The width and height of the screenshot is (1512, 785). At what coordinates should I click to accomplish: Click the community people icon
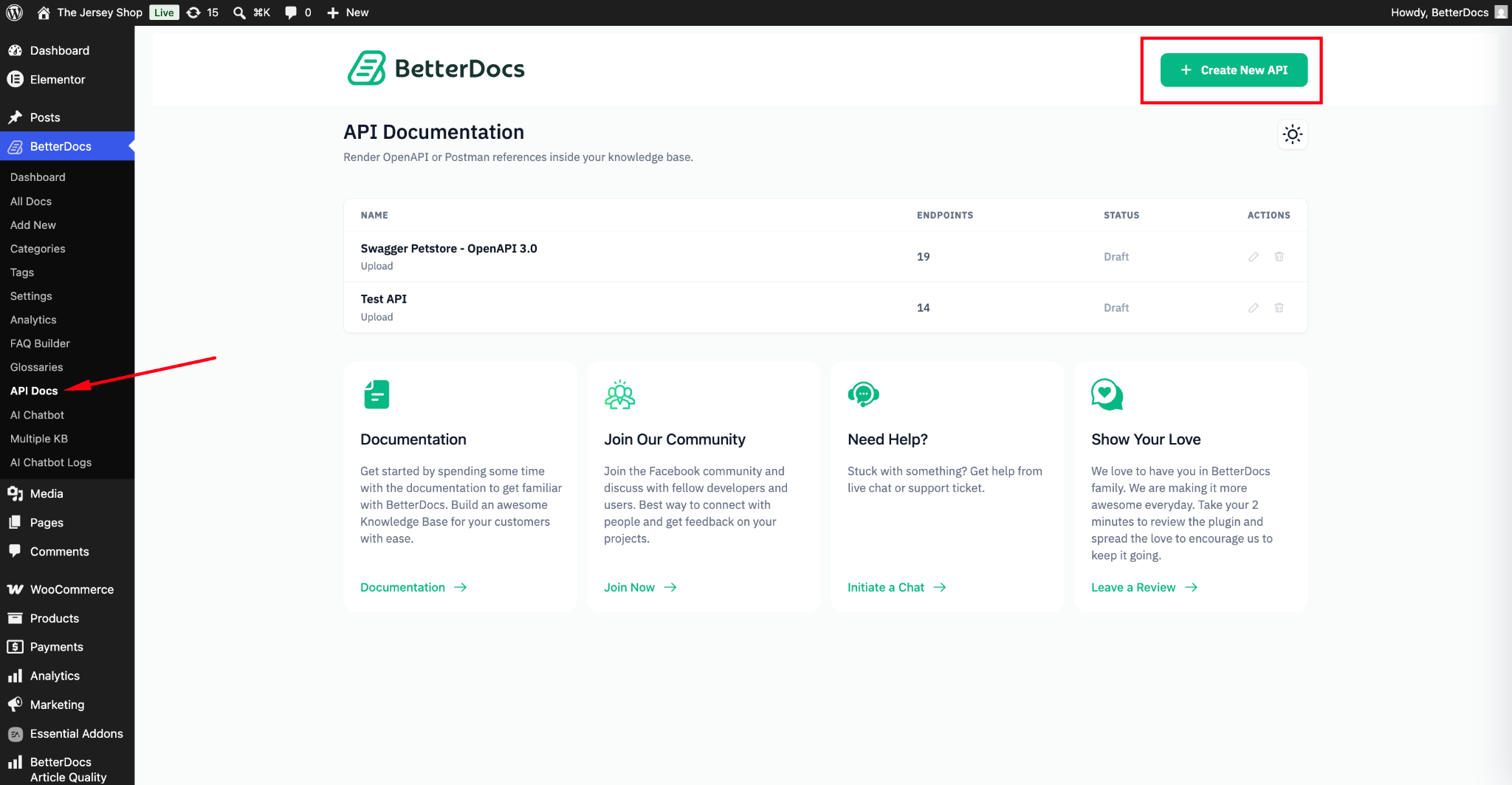click(620, 395)
